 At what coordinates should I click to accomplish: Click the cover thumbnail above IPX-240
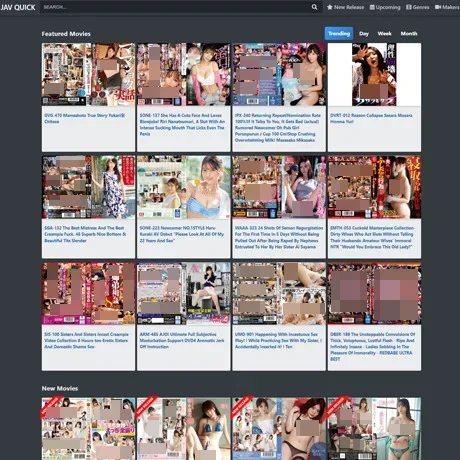(x=279, y=74)
